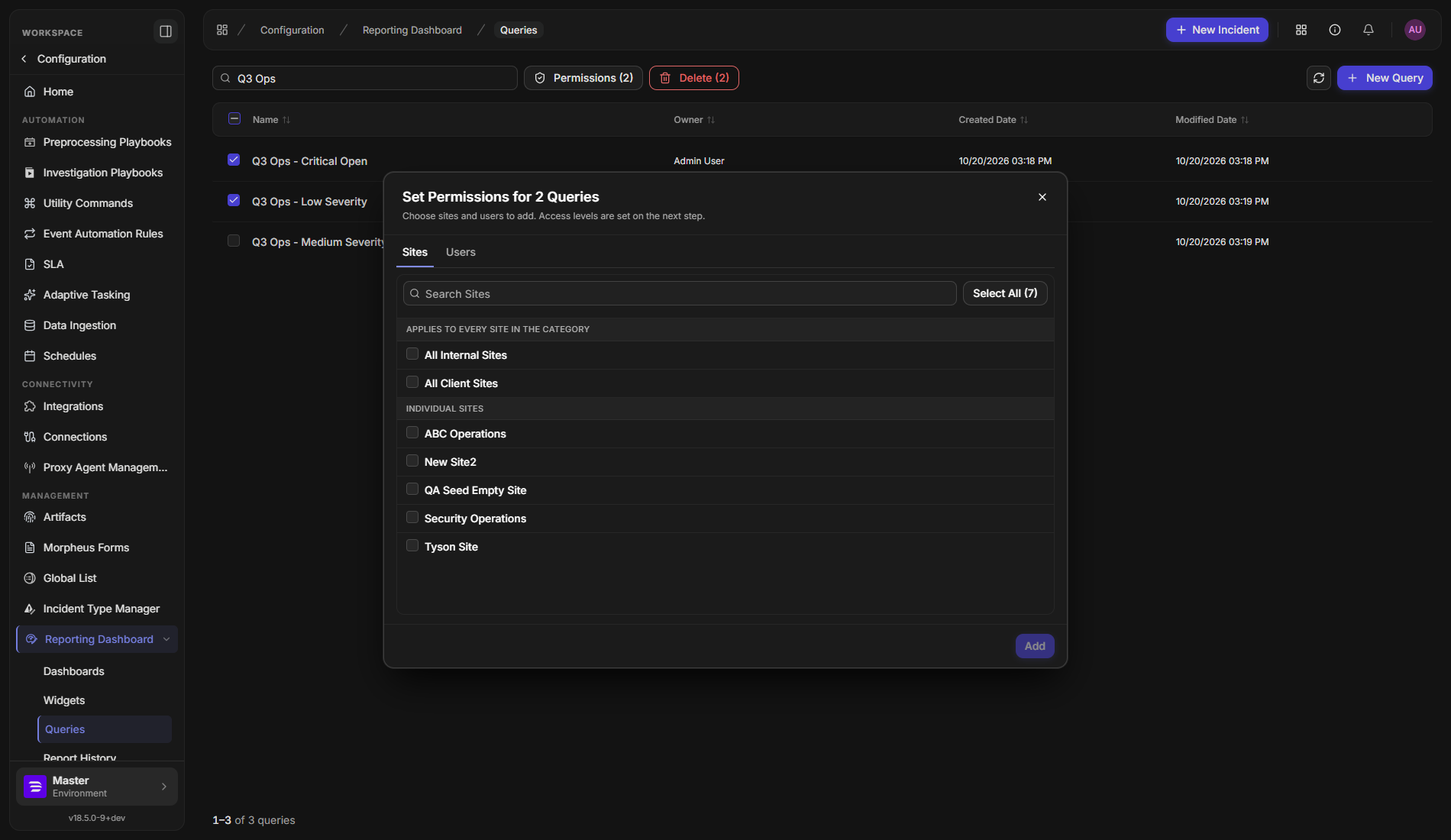Check All Client Sites
1451x840 pixels.
click(x=412, y=383)
